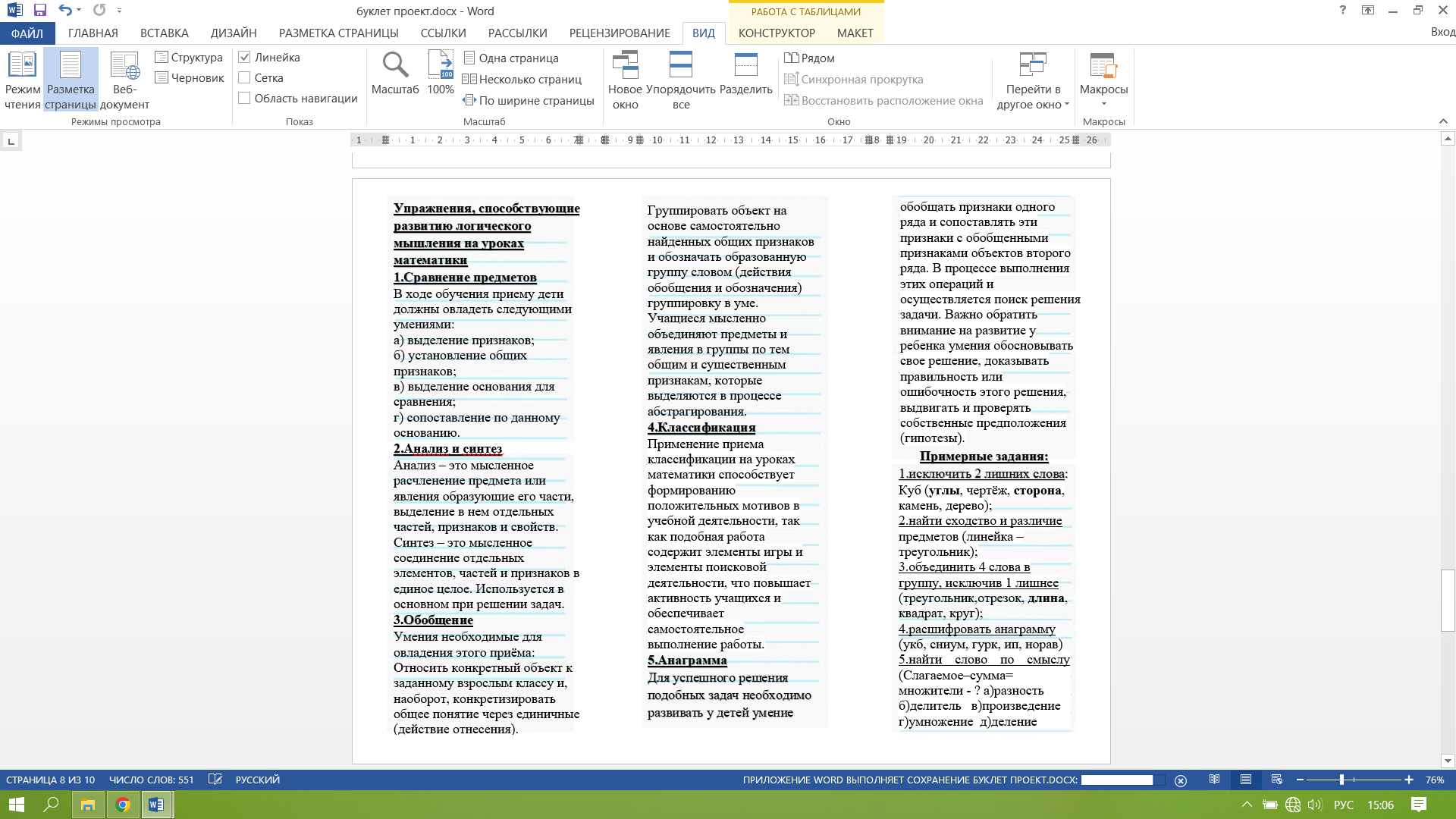Click Arrange All (Упорядочить все) icon
Image resolution: width=1456 pixels, height=819 pixels.
[x=680, y=67]
